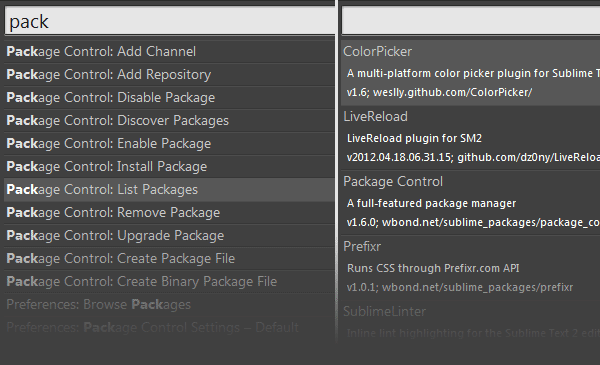Click the command palette search field containing 'pack'
The height and width of the screenshot is (365, 600).
click(x=170, y=21)
